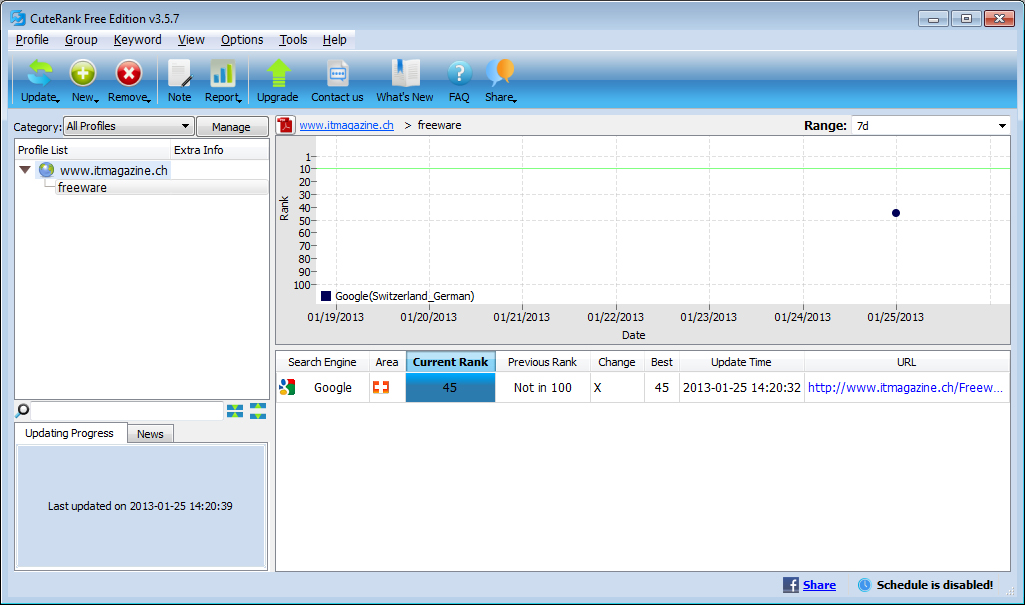Click the Update Time column header
The height and width of the screenshot is (605, 1025).
coord(741,362)
